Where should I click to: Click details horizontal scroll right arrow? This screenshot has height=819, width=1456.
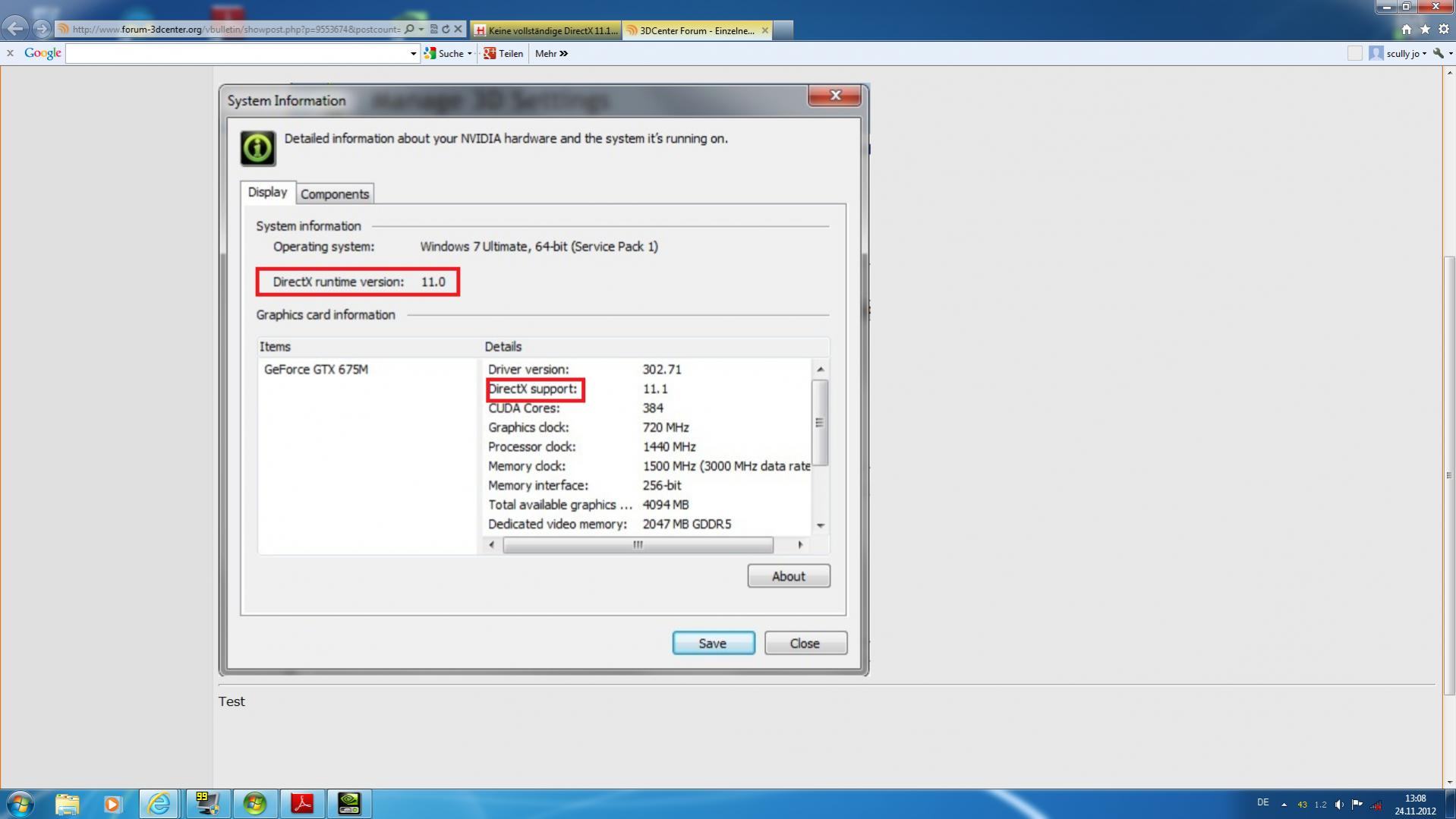799,544
